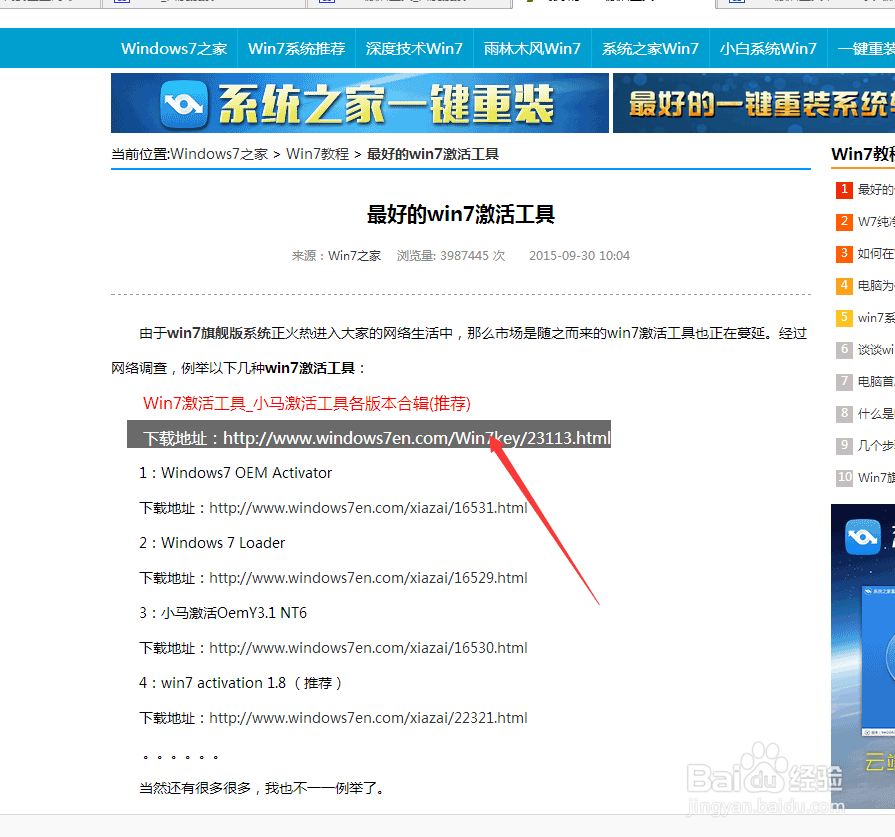Open sidebar article starting with 谈谈wi
The image size is (895, 837).
876,349
